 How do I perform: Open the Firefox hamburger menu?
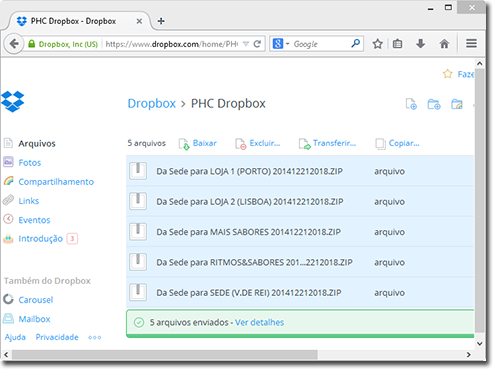tap(471, 44)
